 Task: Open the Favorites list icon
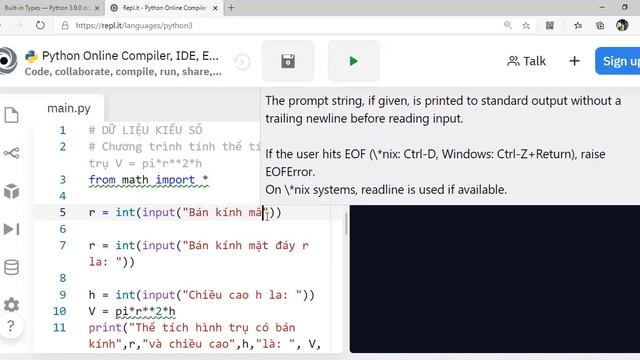(578, 25)
